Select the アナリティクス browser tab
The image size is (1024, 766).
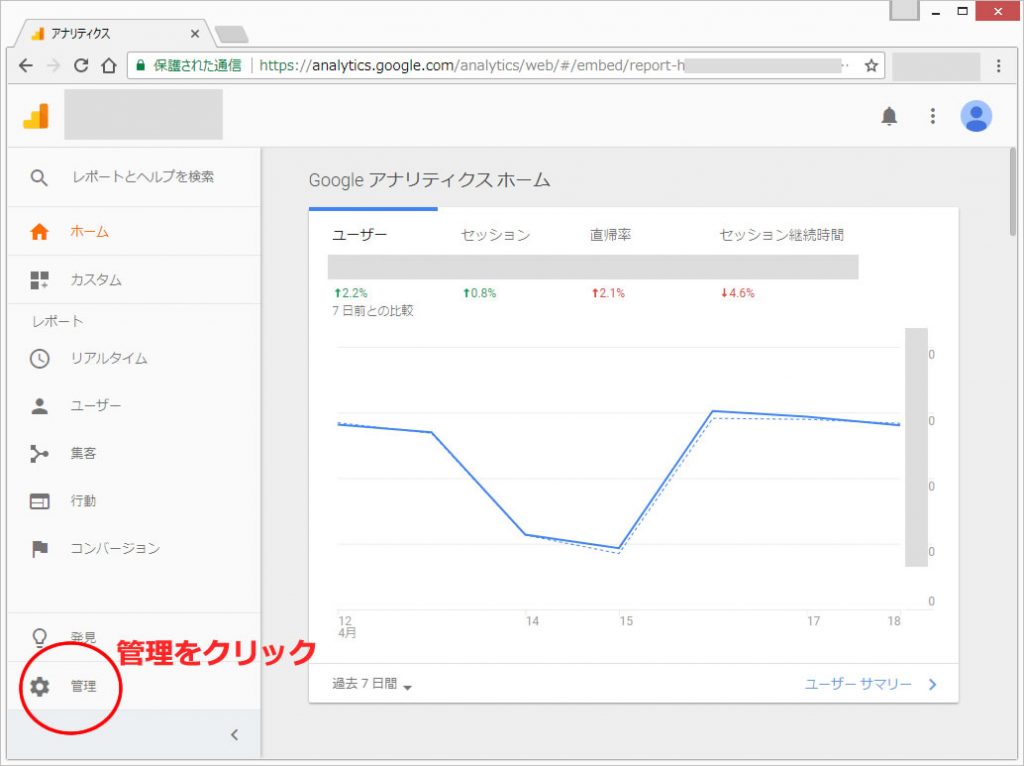tap(111, 33)
